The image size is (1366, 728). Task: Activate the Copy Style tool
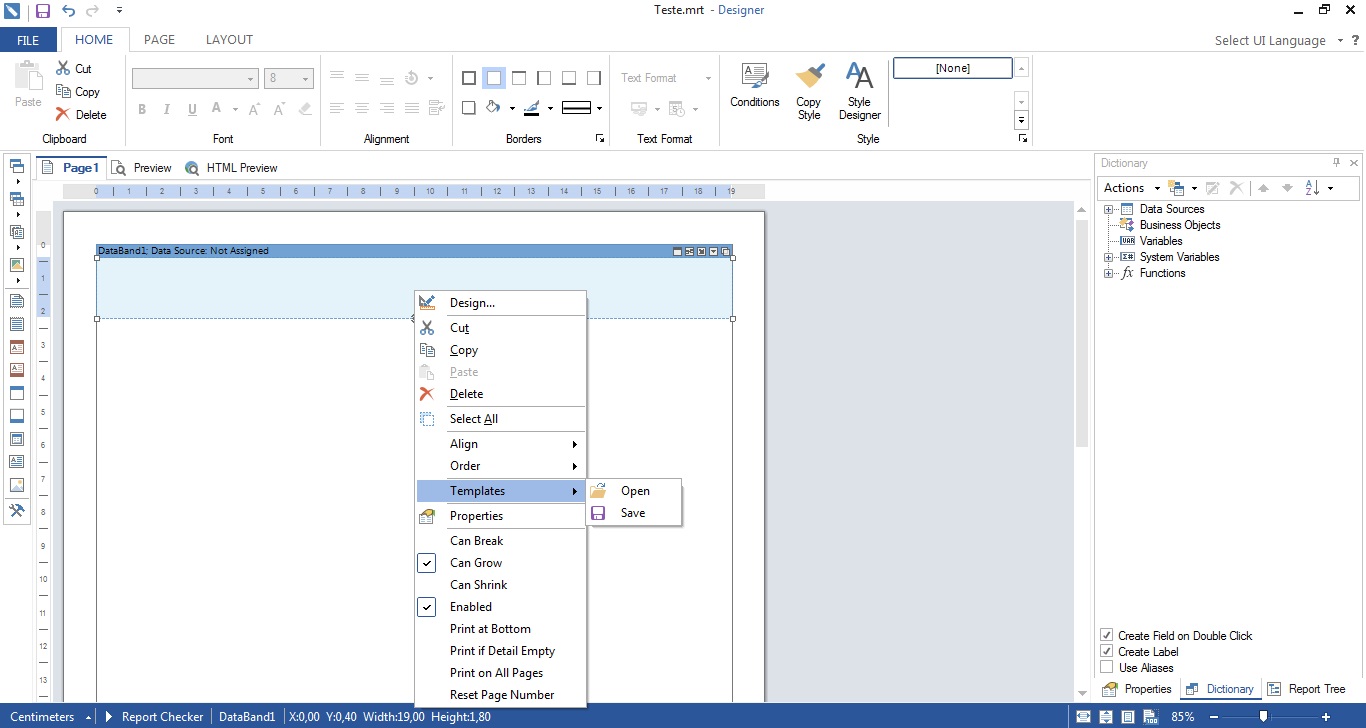pos(809,92)
